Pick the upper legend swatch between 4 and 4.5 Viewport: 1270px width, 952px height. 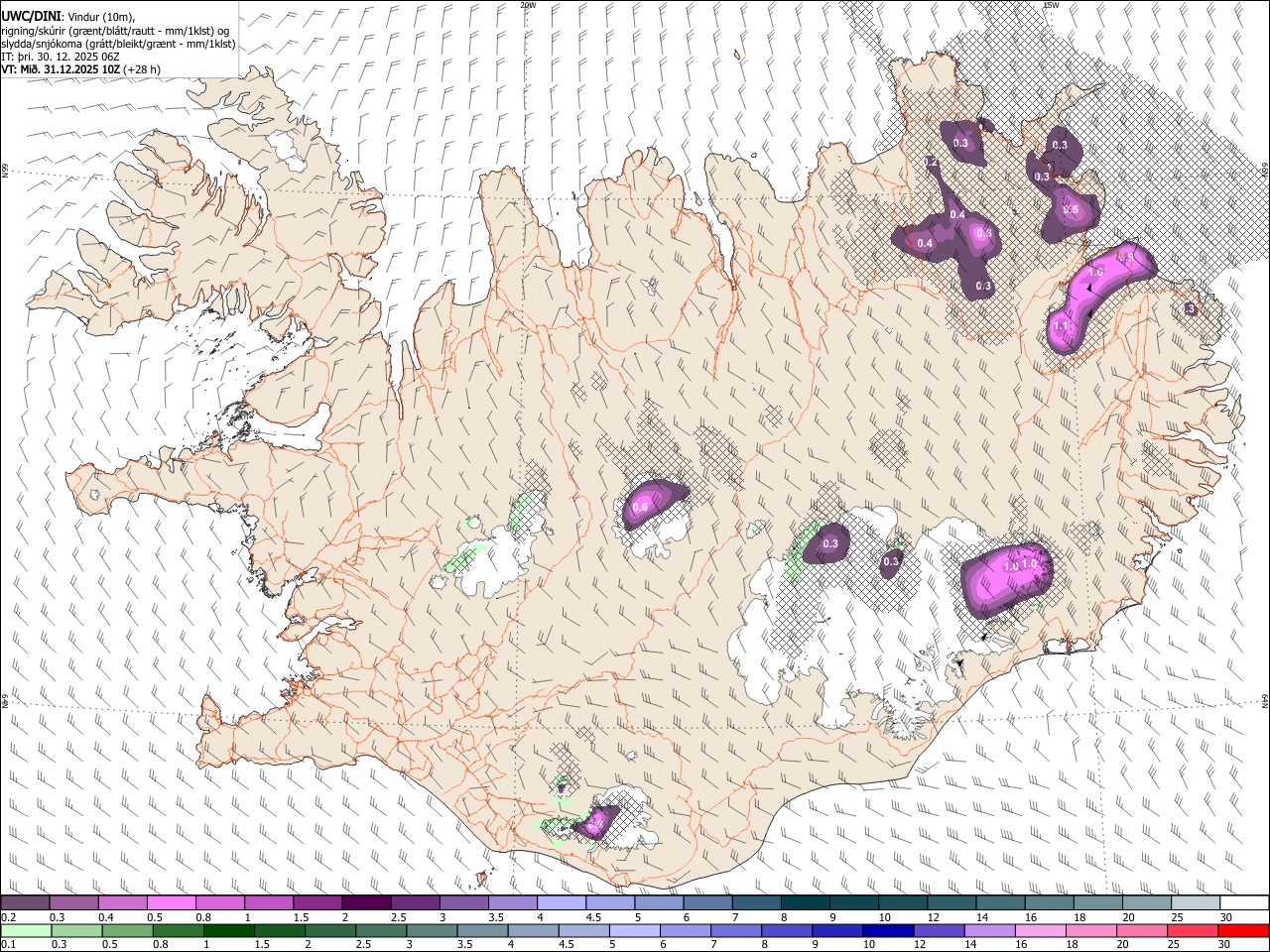561,903
